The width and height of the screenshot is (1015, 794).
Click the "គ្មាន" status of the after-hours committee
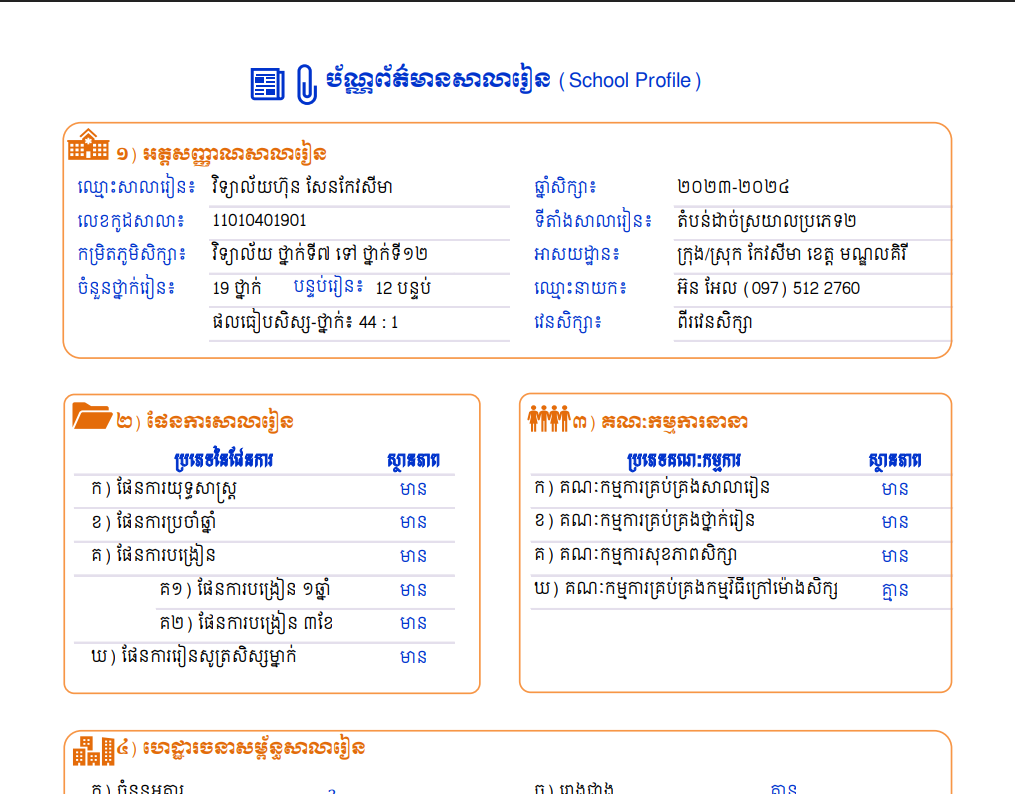(x=895, y=590)
